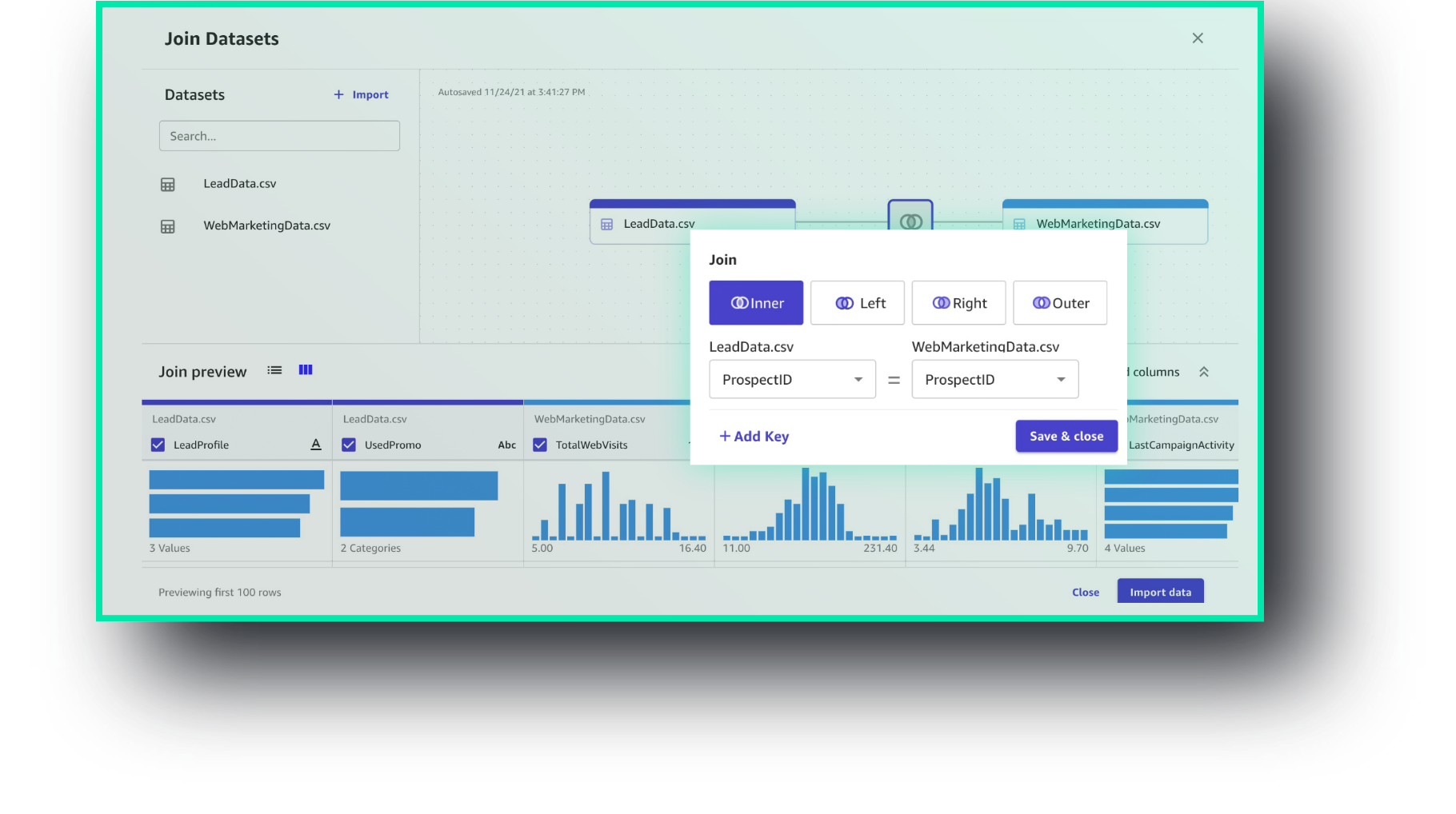1456x814 pixels.
Task: Click the histogram ranging 3.44 to 9.70
Action: tap(1001, 504)
